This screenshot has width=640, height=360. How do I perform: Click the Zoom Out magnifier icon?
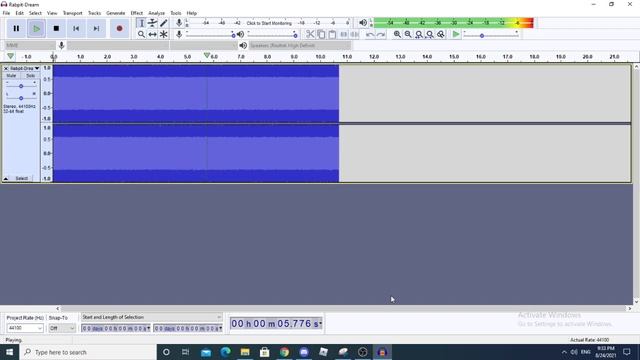click(x=408, y=34)
